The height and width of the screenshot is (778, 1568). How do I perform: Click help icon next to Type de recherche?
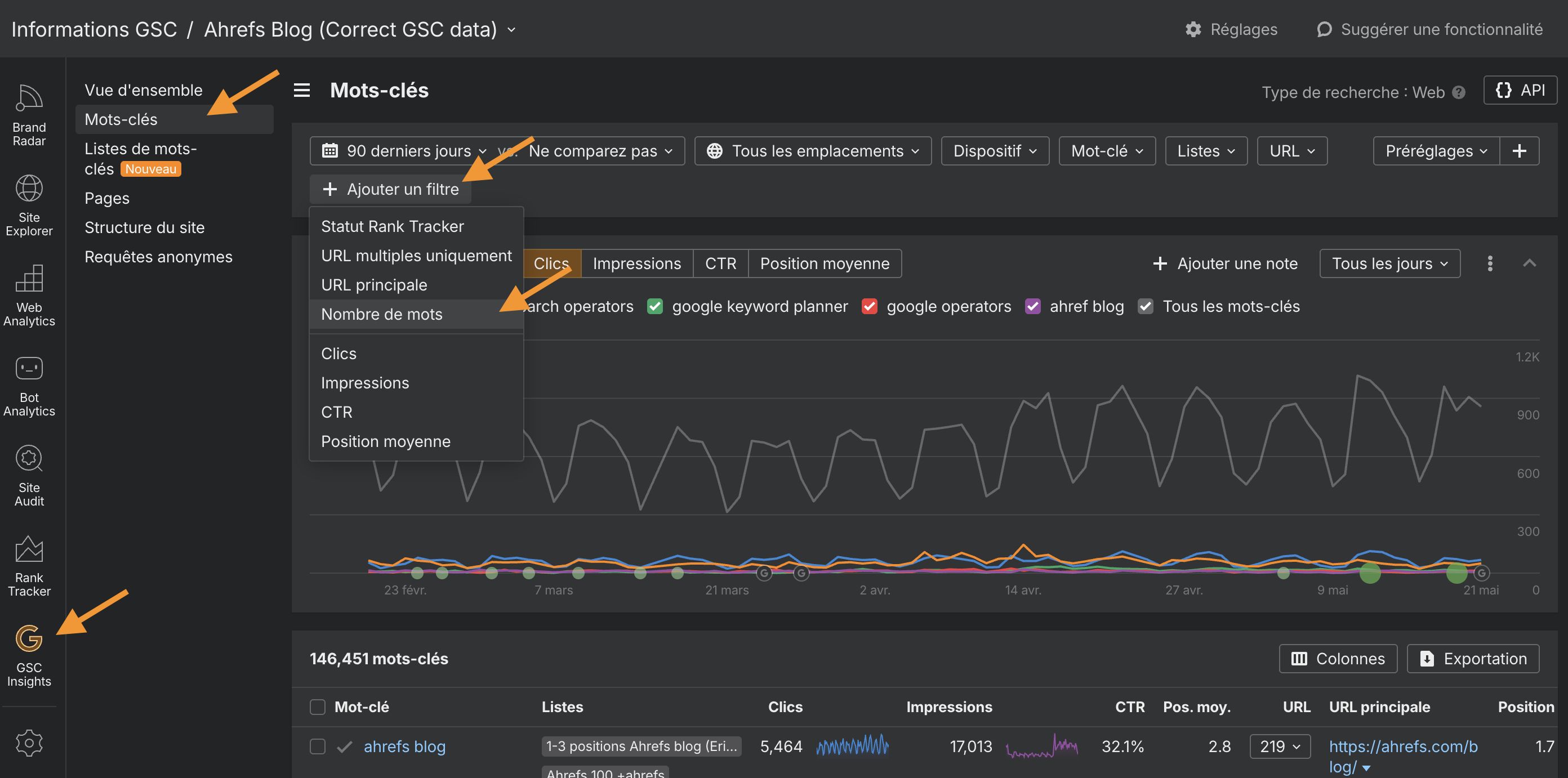[1458, 92]
